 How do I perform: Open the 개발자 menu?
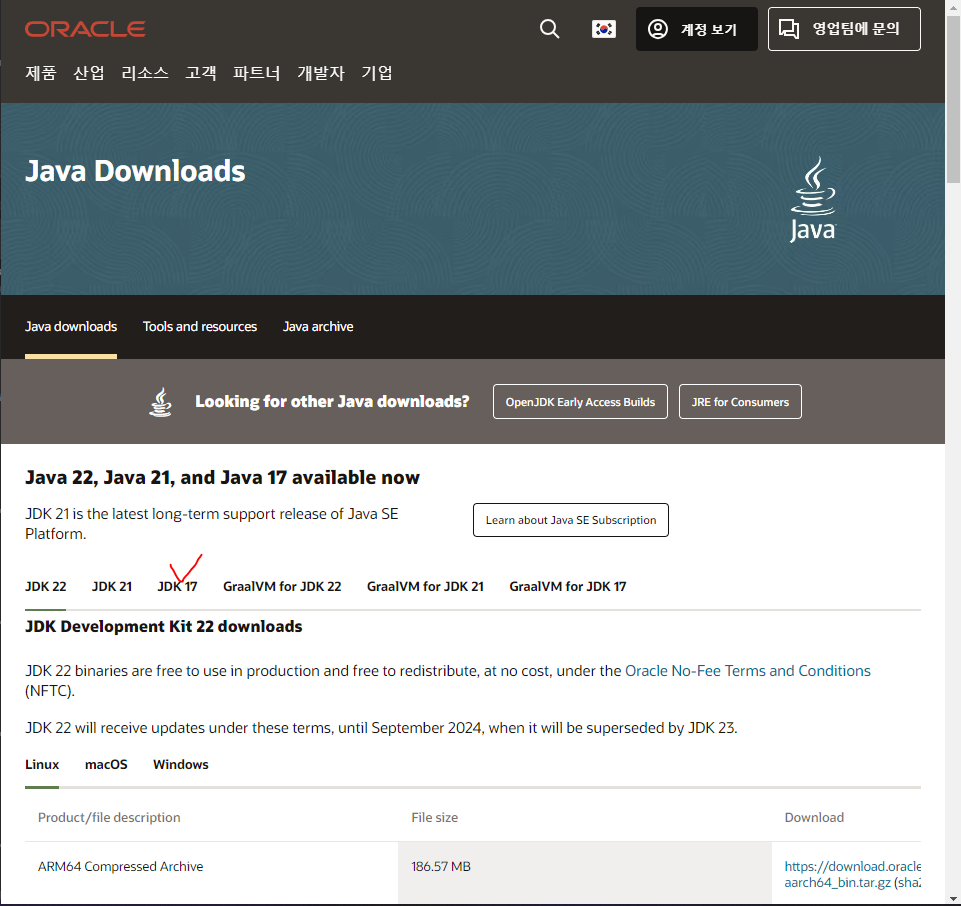tap(321, 73)
